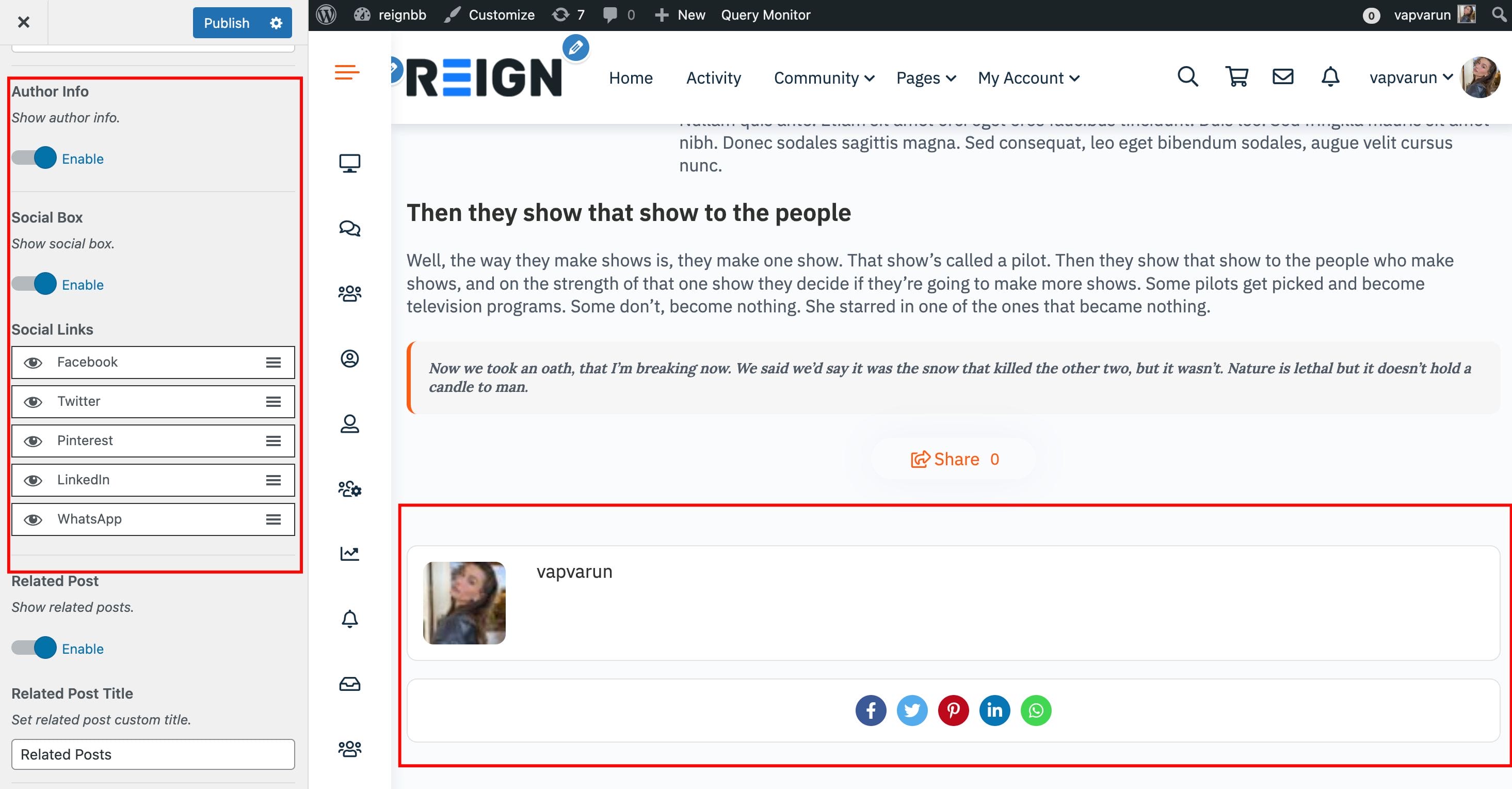Click the Facebook share icon
1512x789 pixels.
(871, 711)
